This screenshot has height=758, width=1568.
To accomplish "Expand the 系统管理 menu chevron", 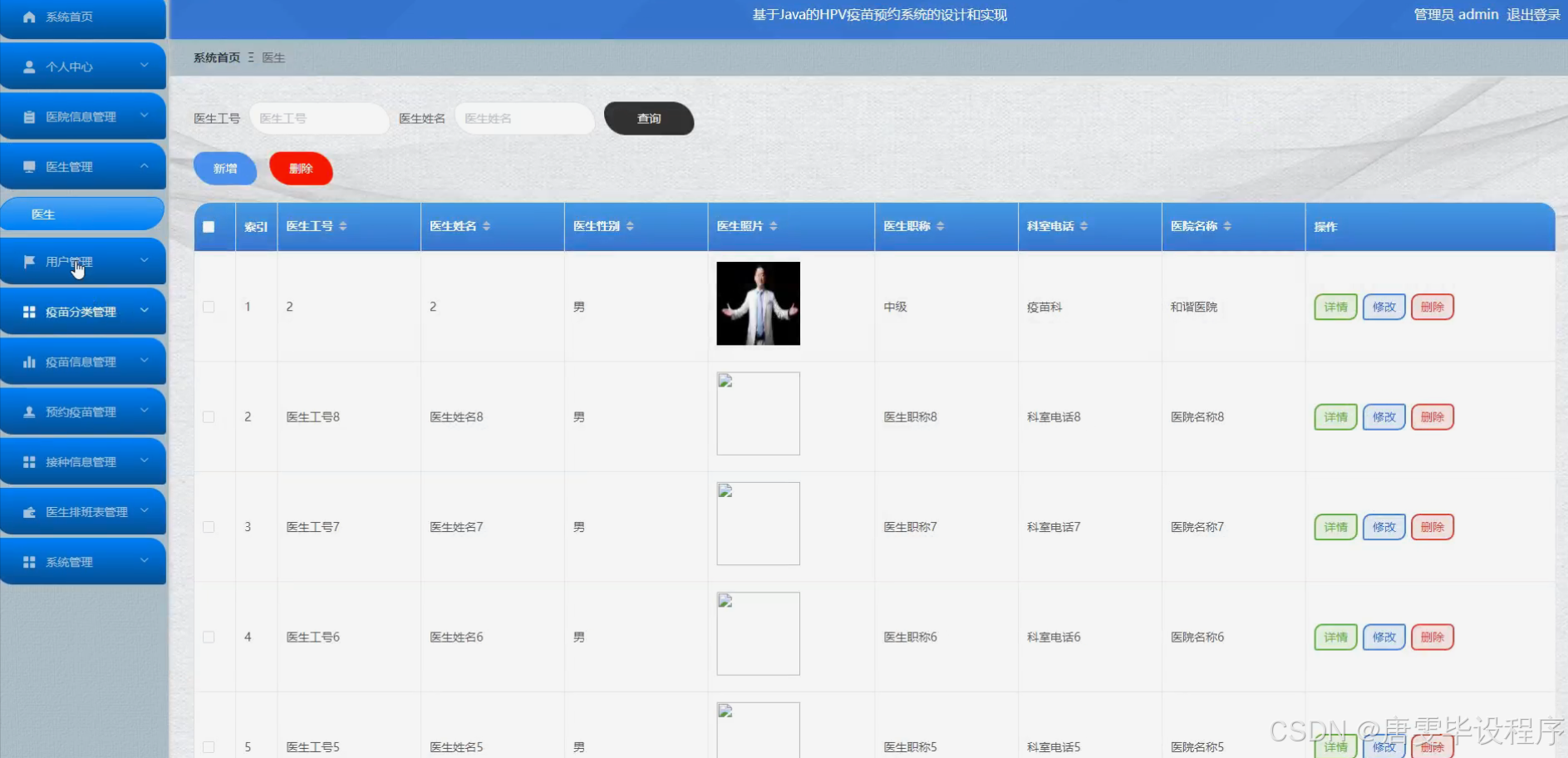I will click(145, 561).
